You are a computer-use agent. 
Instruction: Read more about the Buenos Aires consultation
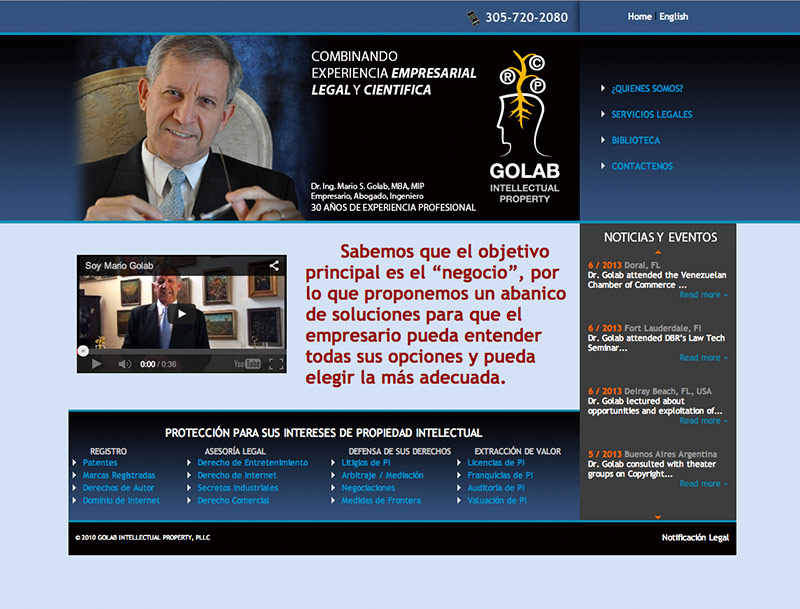703,484
